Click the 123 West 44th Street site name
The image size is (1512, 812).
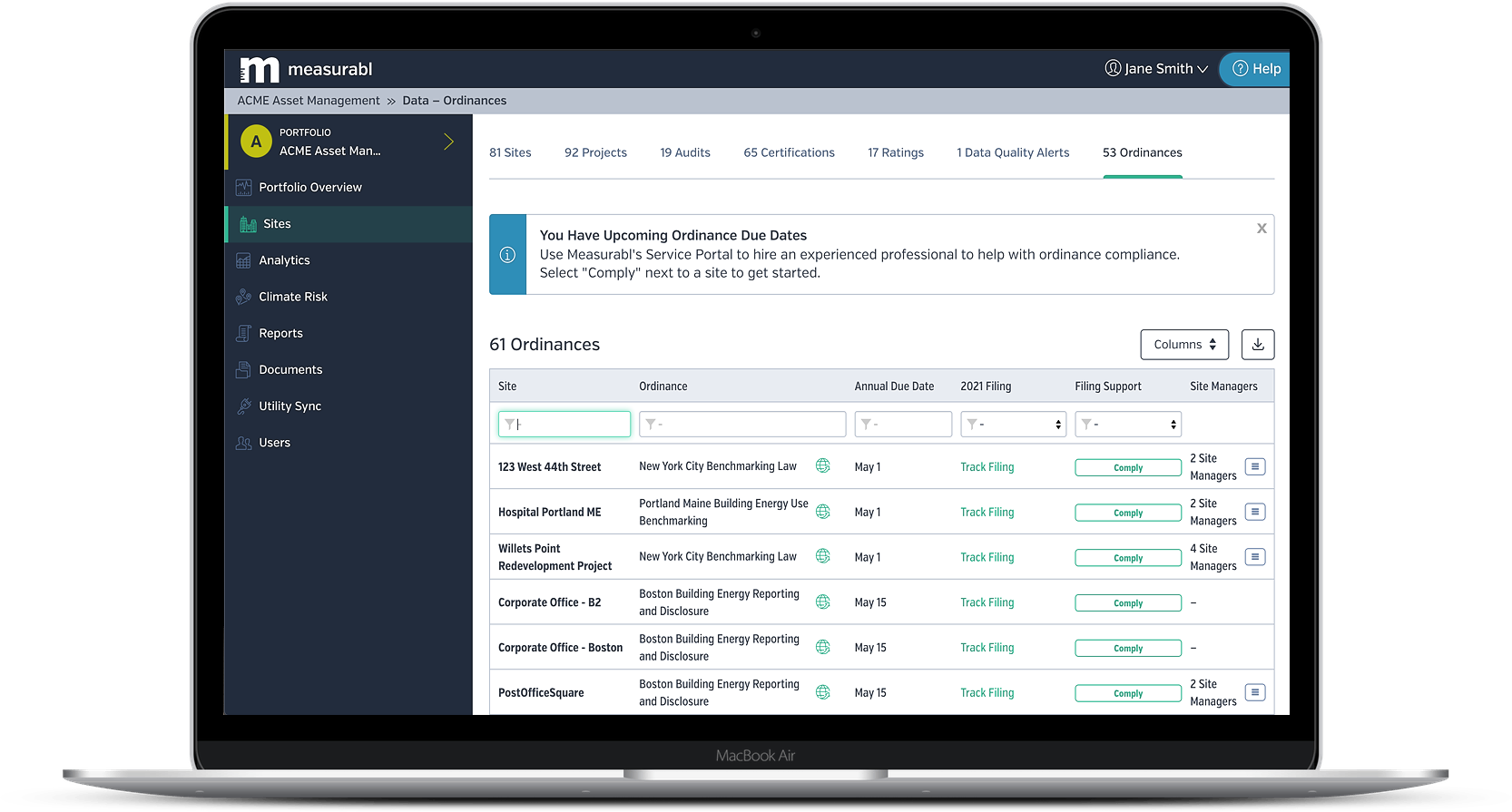tap(549, 467)
